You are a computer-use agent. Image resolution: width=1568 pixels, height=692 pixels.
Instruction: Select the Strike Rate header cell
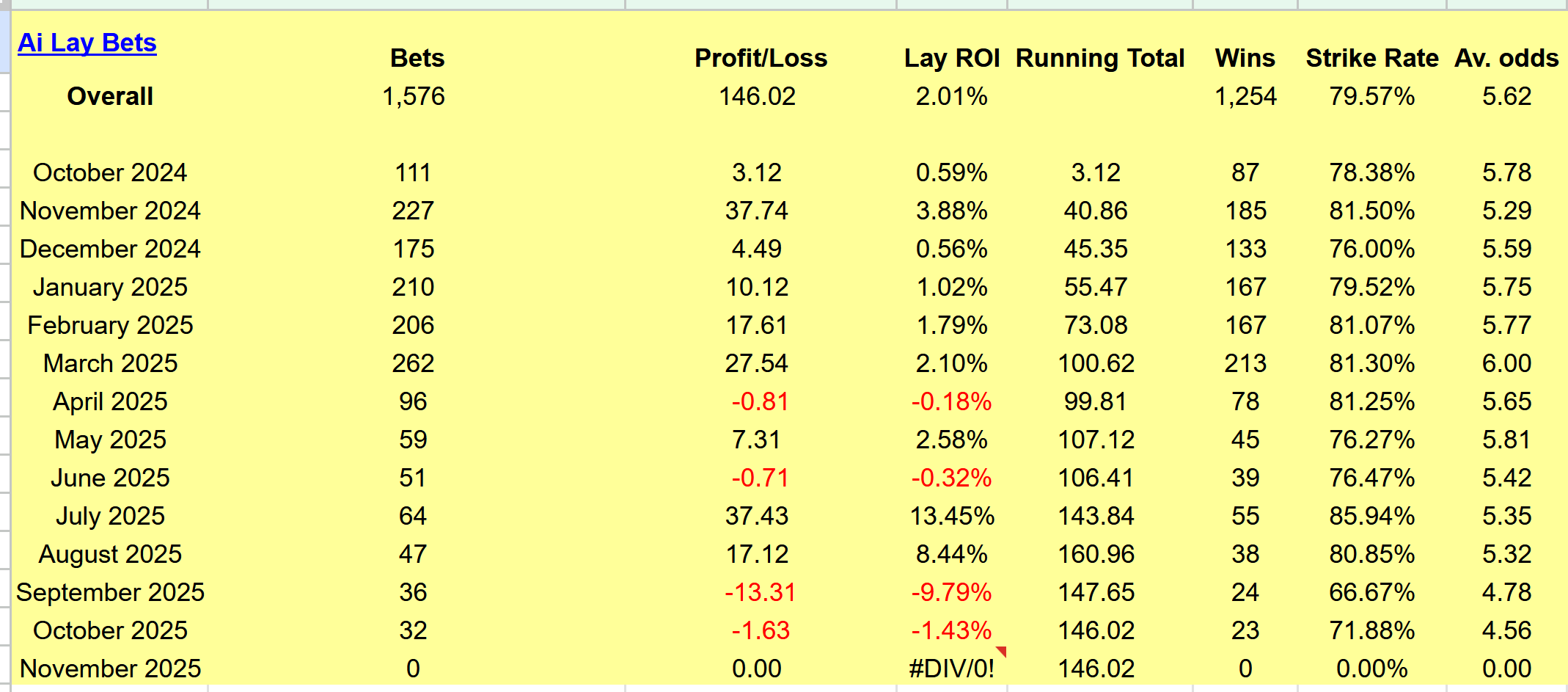click(1371, 58)
